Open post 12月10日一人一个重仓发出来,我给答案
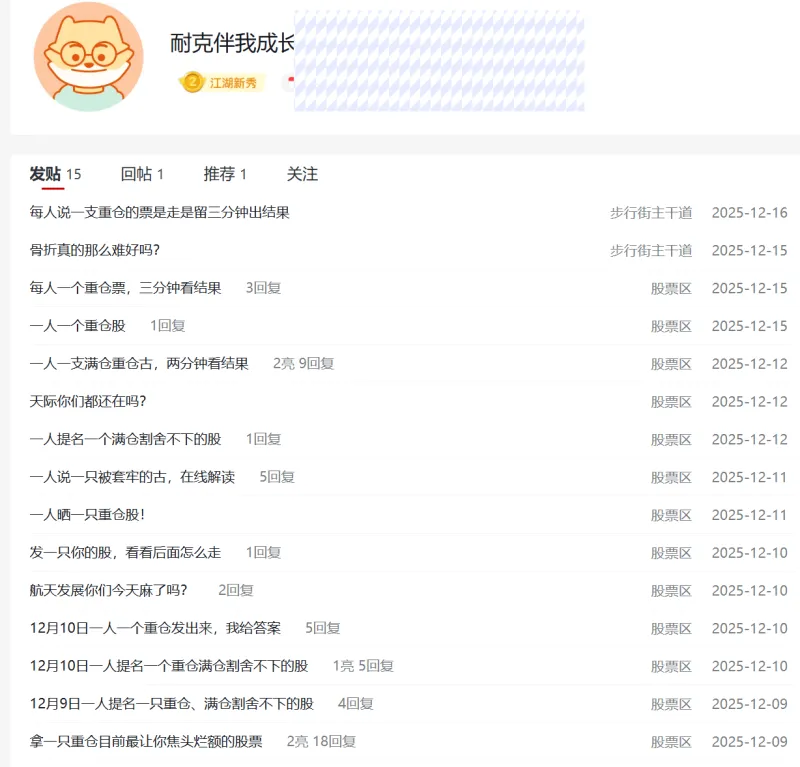The height and width of the screenshot is (767, 800). click(155, 628)
